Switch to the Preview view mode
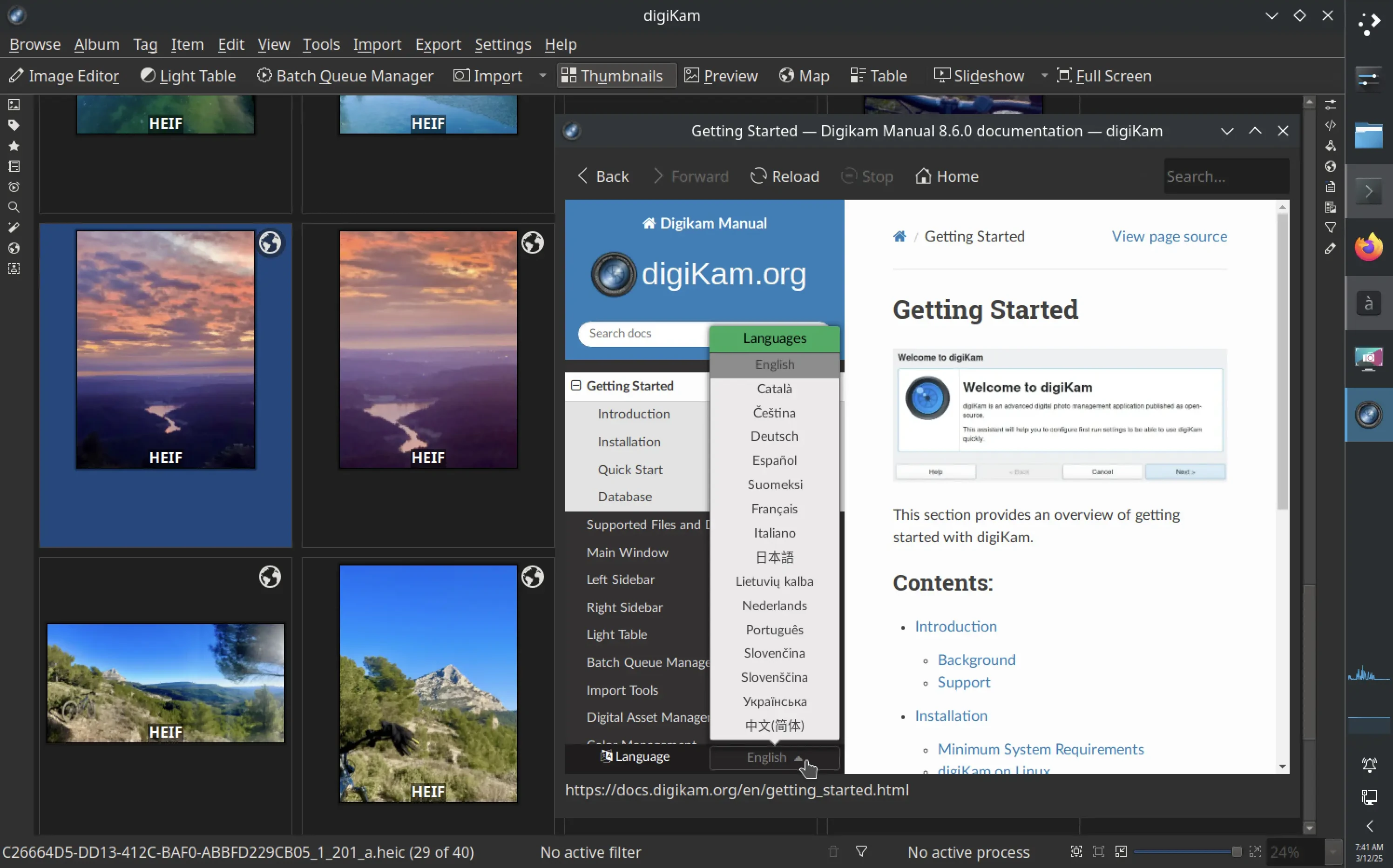This screenshot has width=1393, height=868. coord(721,75)
